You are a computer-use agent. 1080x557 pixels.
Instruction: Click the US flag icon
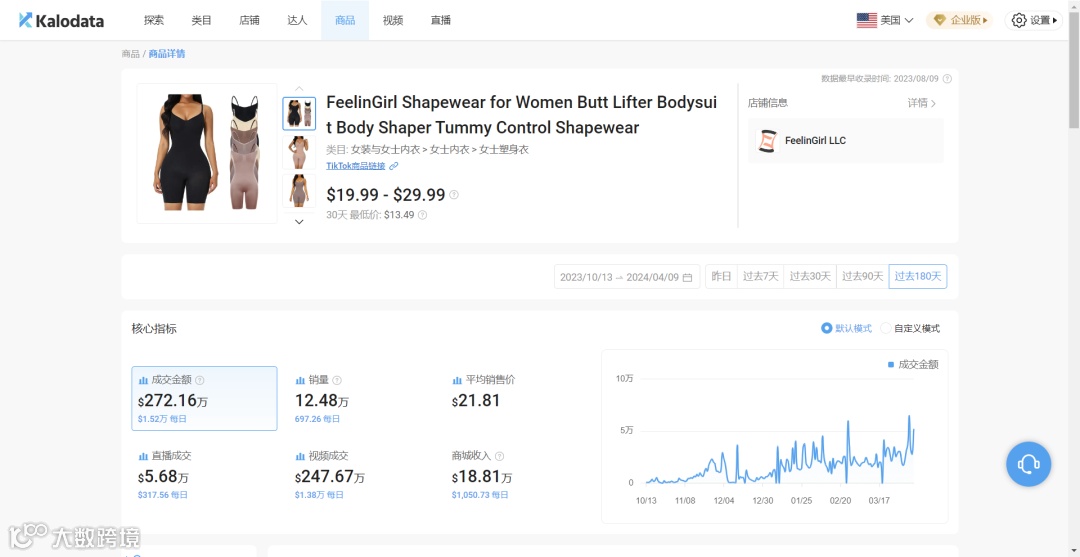[866, 21]
